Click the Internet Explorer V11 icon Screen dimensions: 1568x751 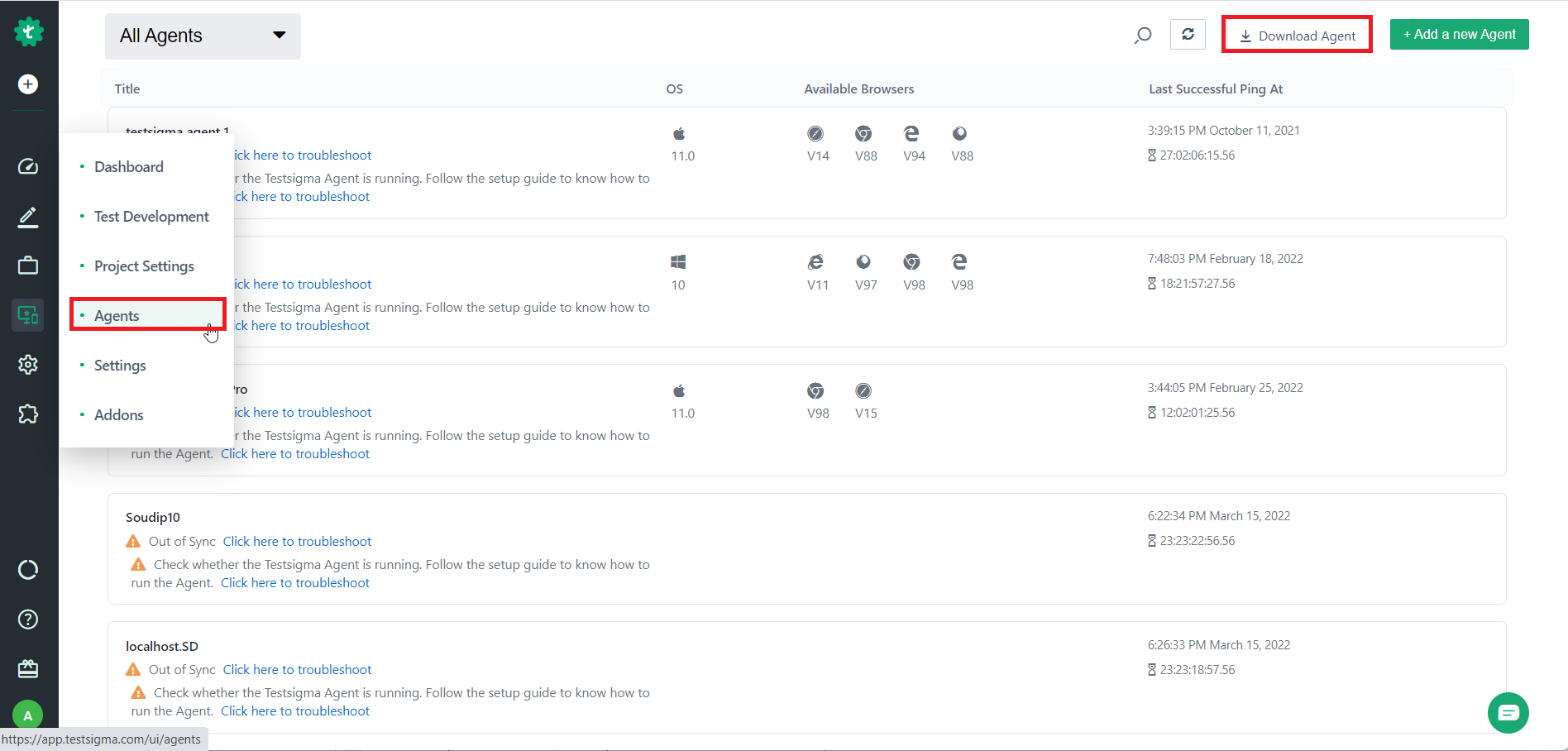click(815, 262)
